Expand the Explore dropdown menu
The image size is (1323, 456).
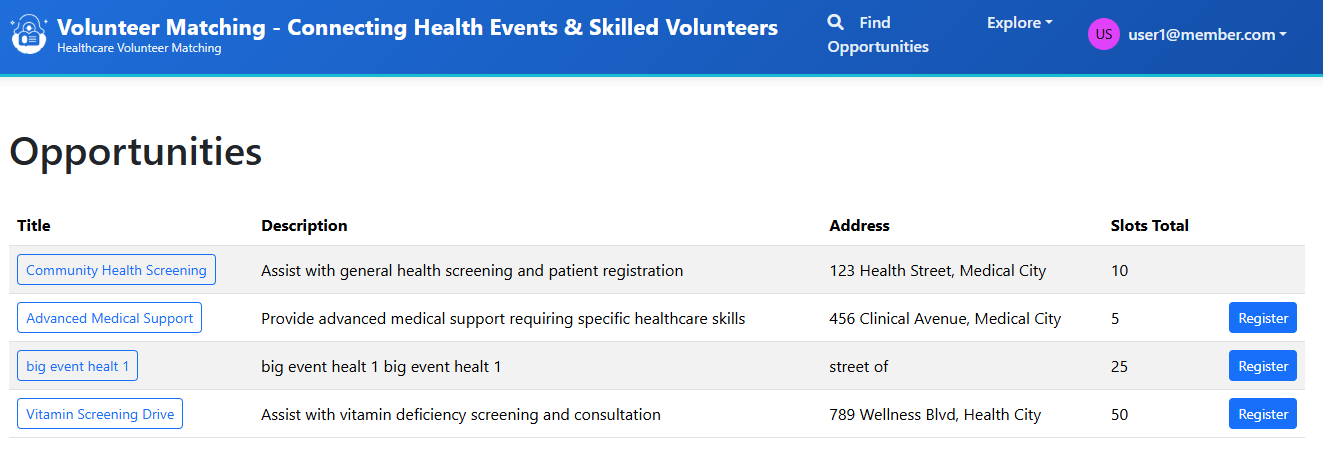pos(1019,23)
